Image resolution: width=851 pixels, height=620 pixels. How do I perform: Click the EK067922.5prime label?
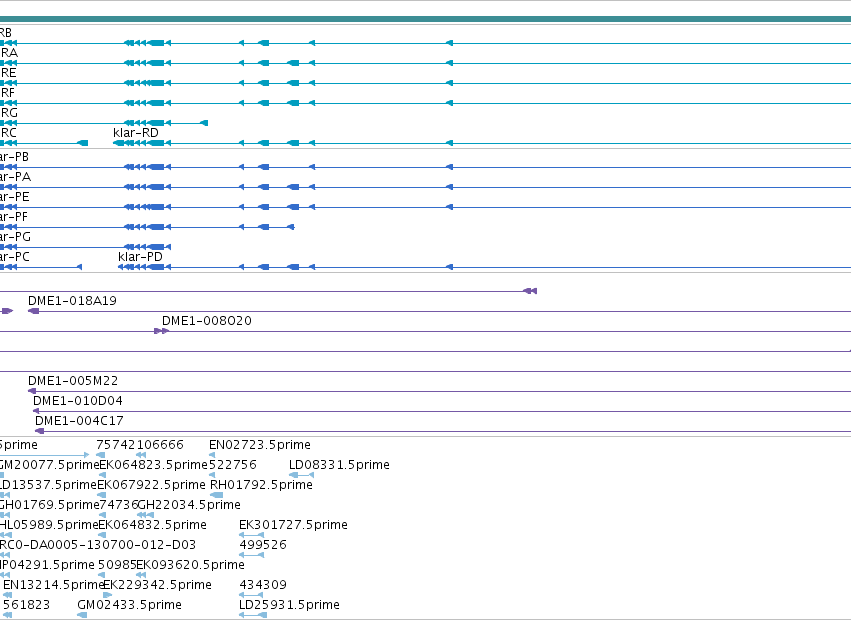coord(151,485)
